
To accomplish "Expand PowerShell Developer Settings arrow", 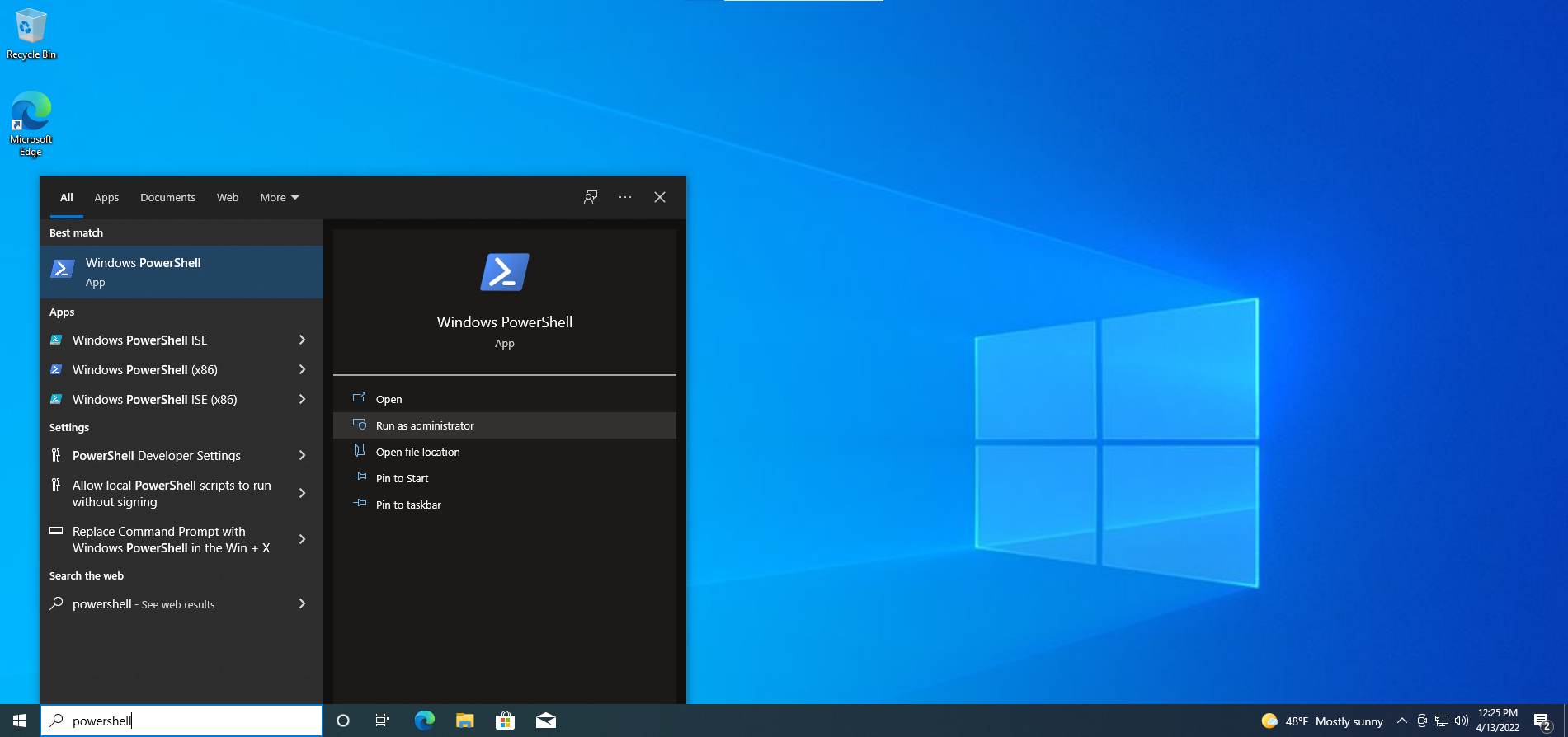I will click(x=302, y=455).
